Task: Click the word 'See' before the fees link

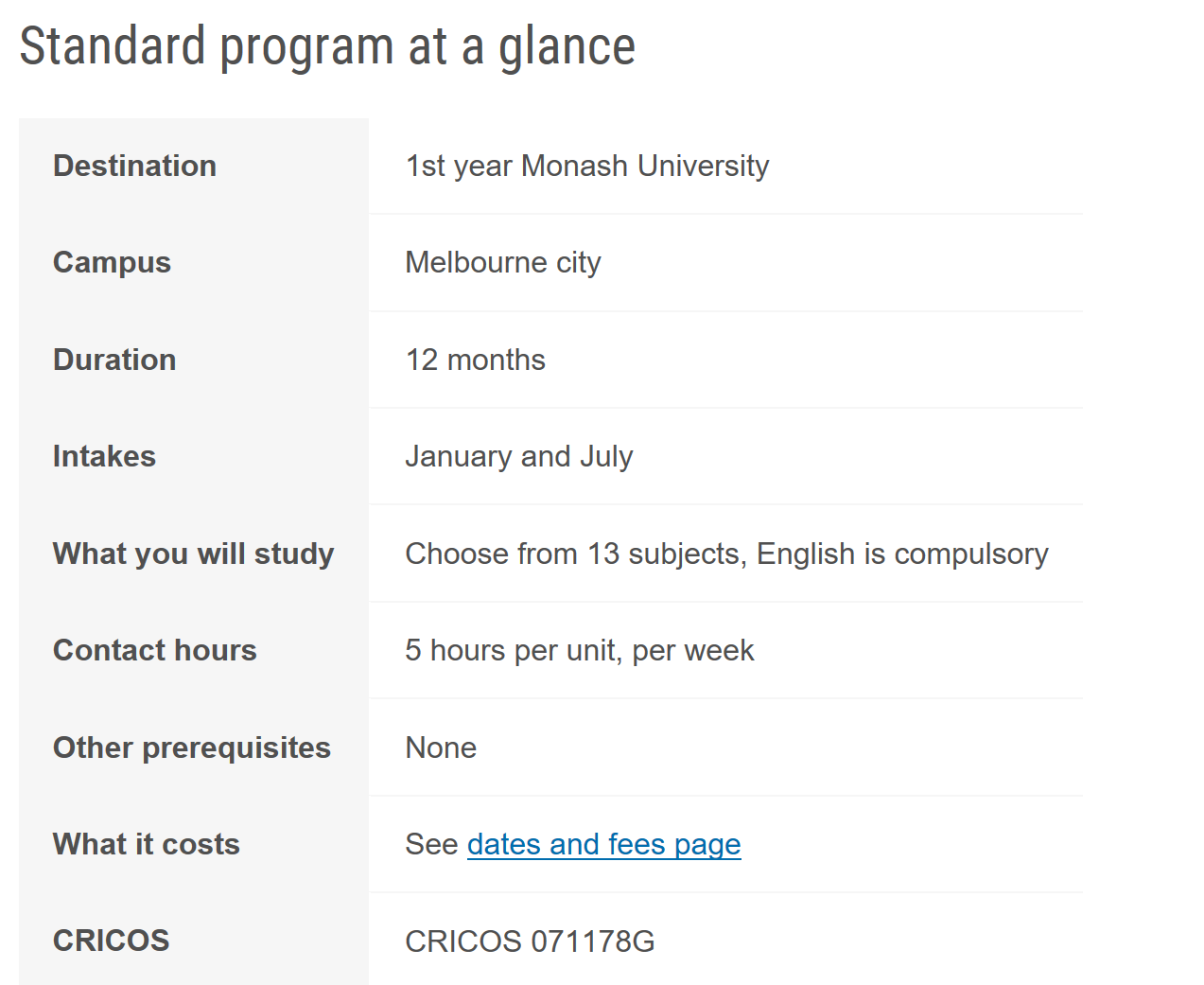Action: click(431, 844)
